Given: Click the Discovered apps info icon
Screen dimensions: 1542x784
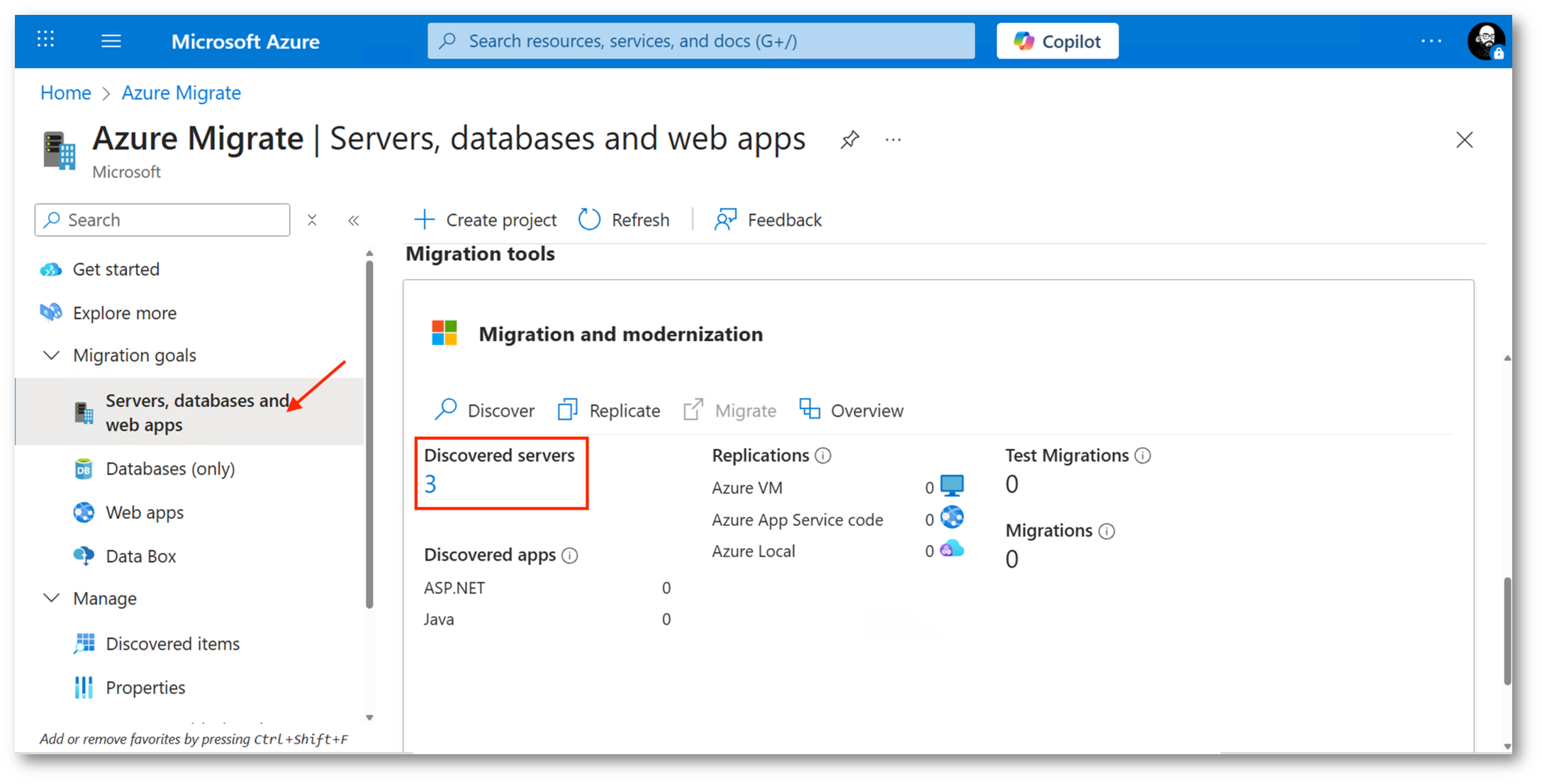Looking at the screenshot, I should point(569,555).
